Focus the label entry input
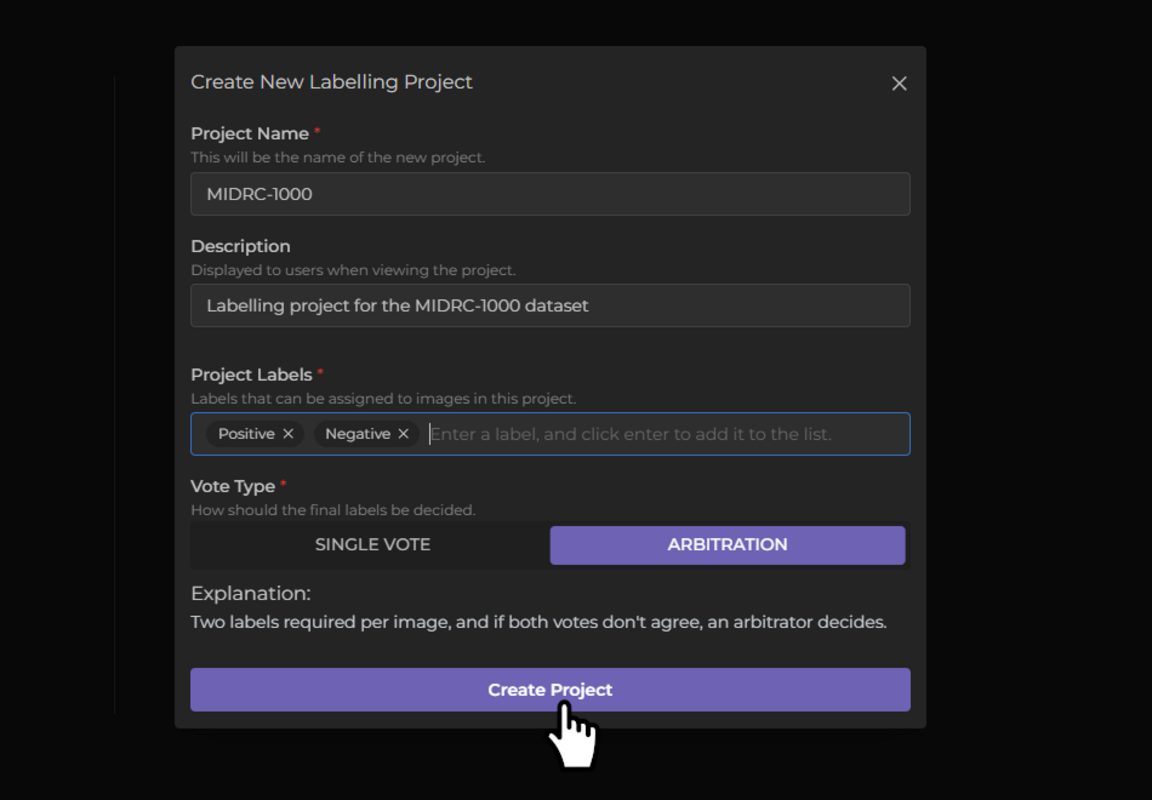Screen dimensions: 1152x800 click(x=660, y=434)
